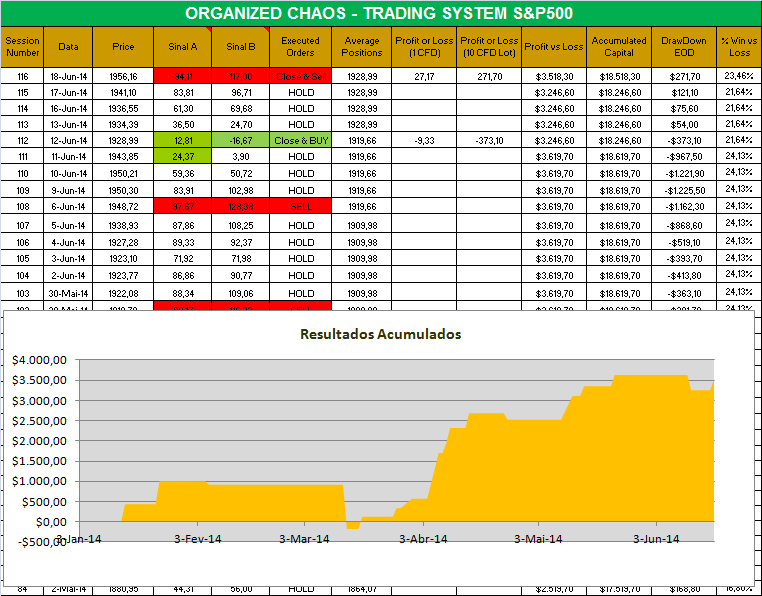Click drawdown value $271,70
The height and width of the screenshot is (596, 762).
pos(684,76)
